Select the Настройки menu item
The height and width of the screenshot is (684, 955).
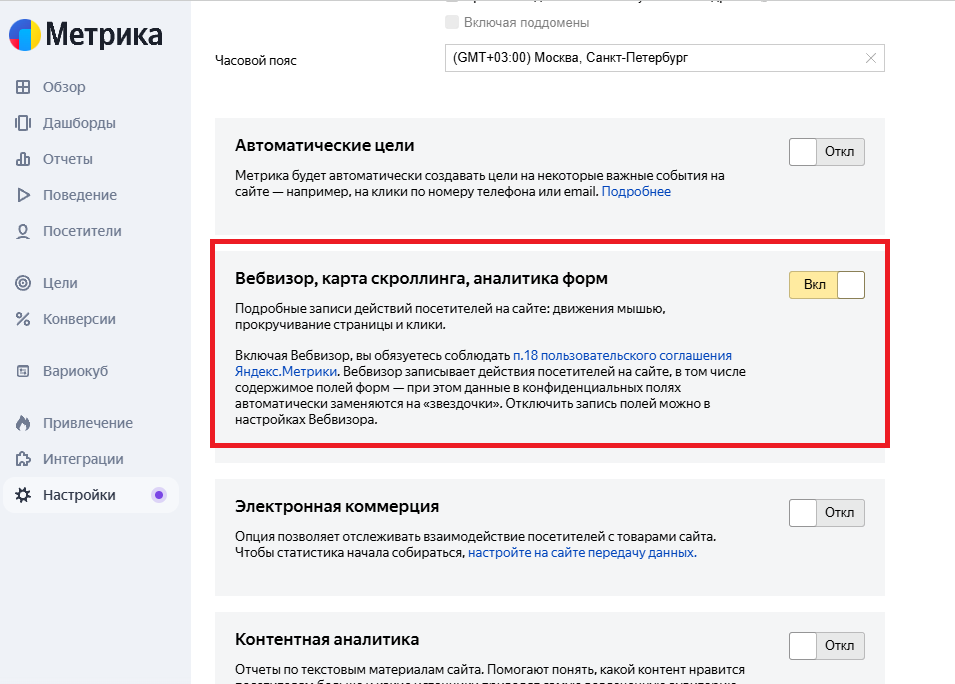point(91,495)
